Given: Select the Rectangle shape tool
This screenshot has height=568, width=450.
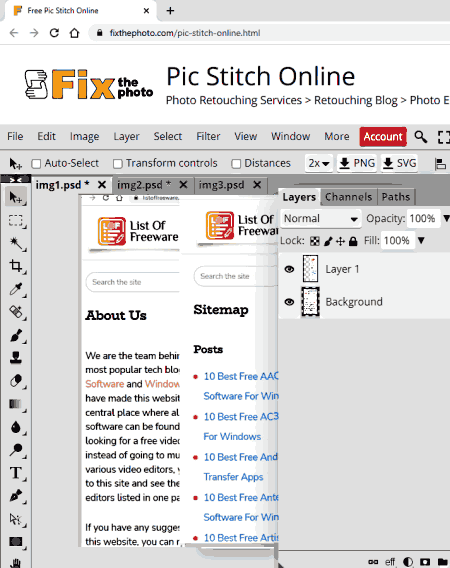Looking at the screenshot, I should point(16,542).
